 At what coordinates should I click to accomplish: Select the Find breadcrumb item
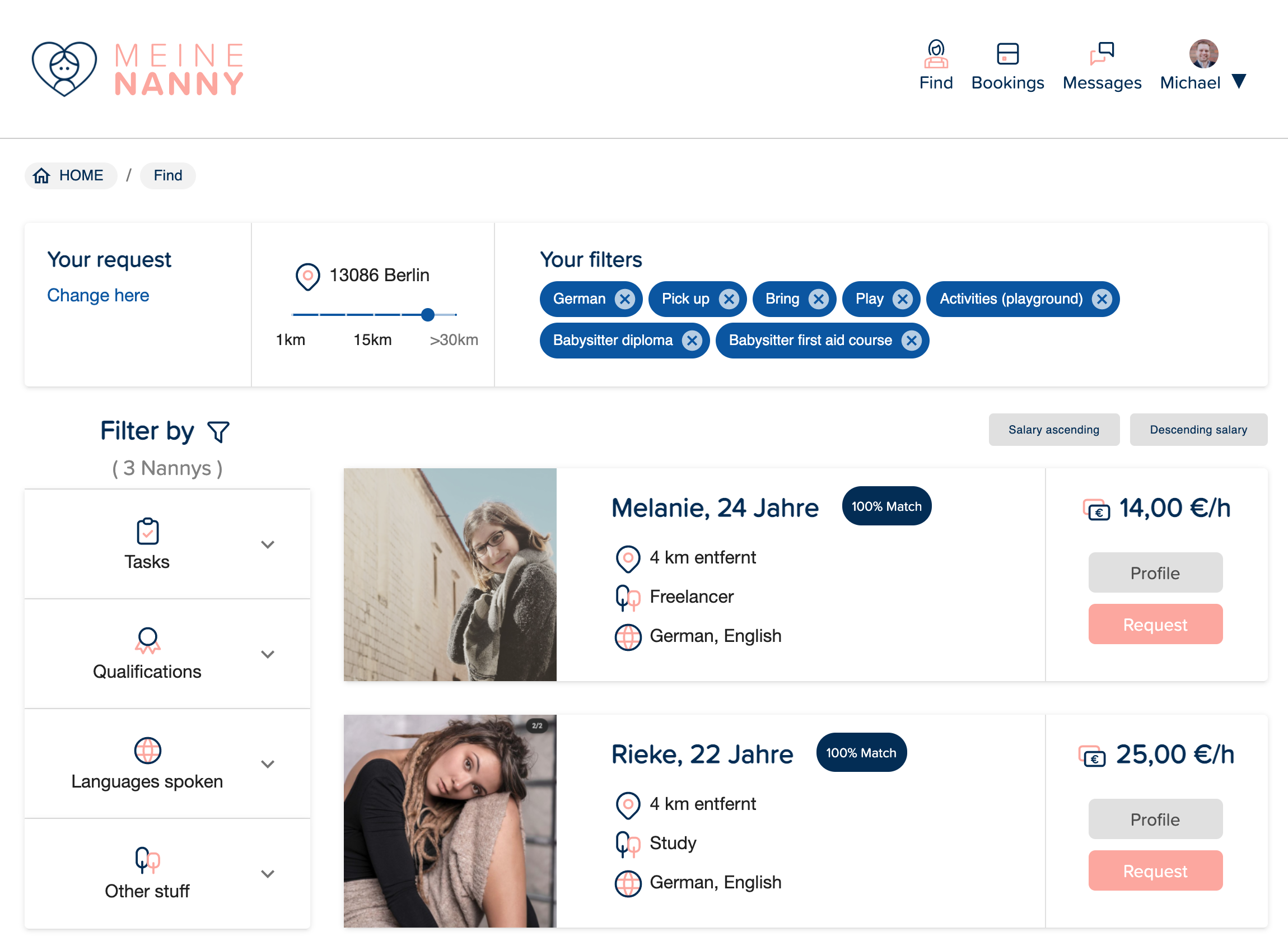167,175
